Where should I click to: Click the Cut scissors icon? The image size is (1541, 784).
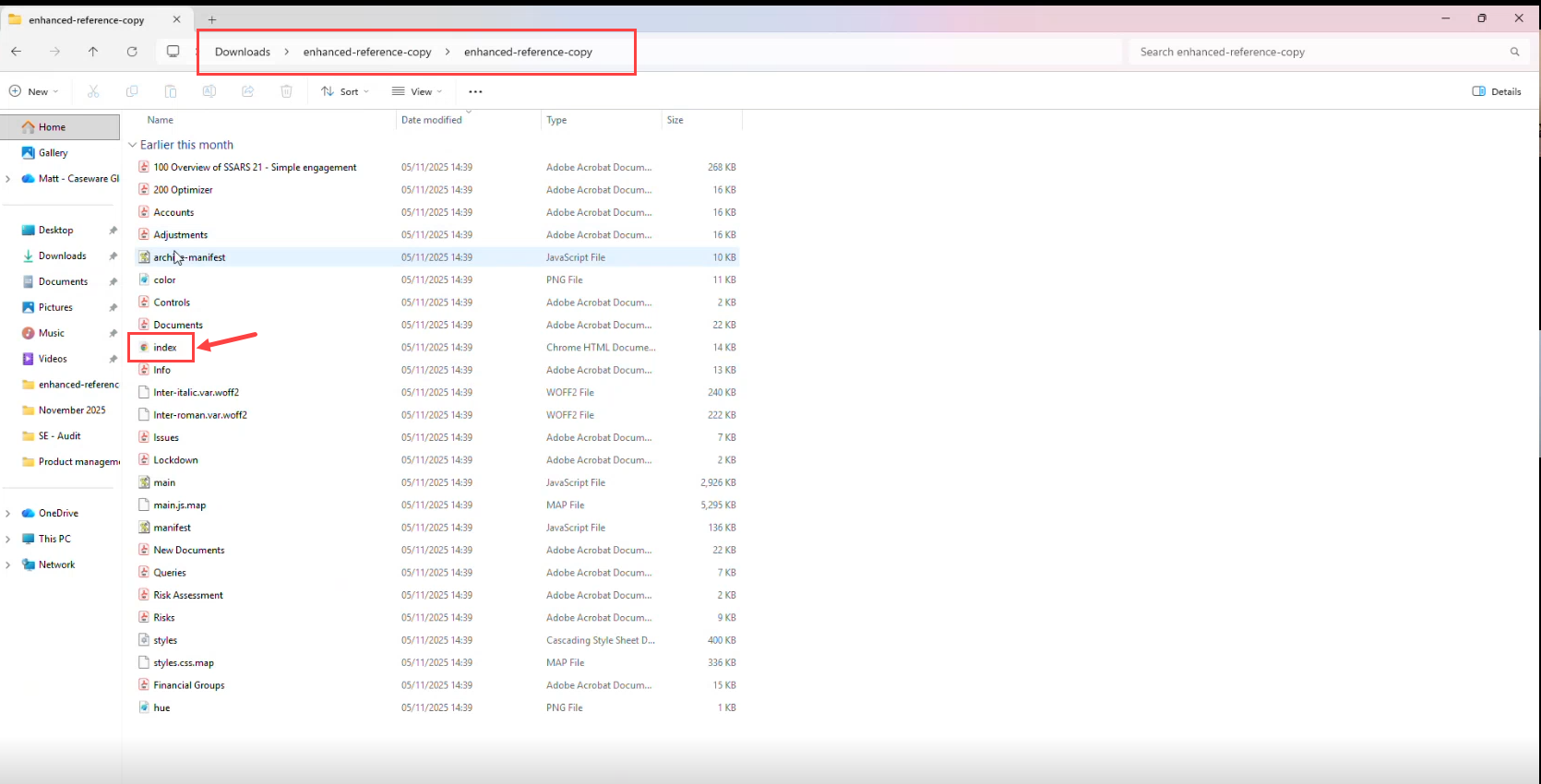(93, 91)
